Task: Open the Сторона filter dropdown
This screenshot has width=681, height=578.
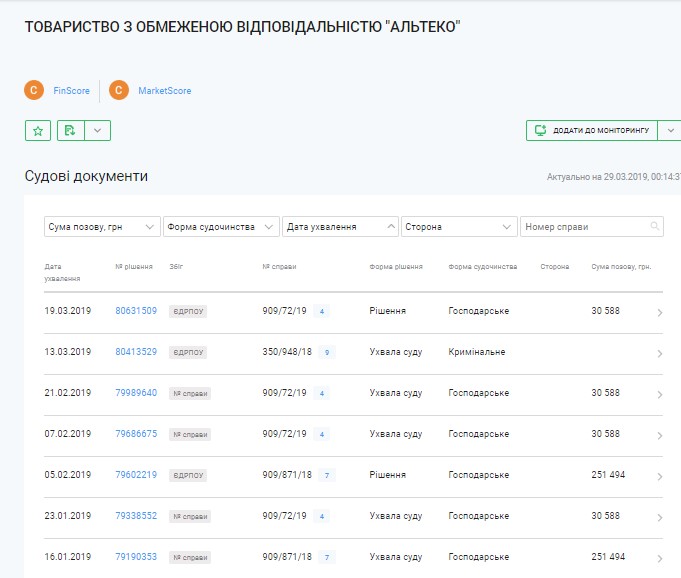Action: [459, 227]
